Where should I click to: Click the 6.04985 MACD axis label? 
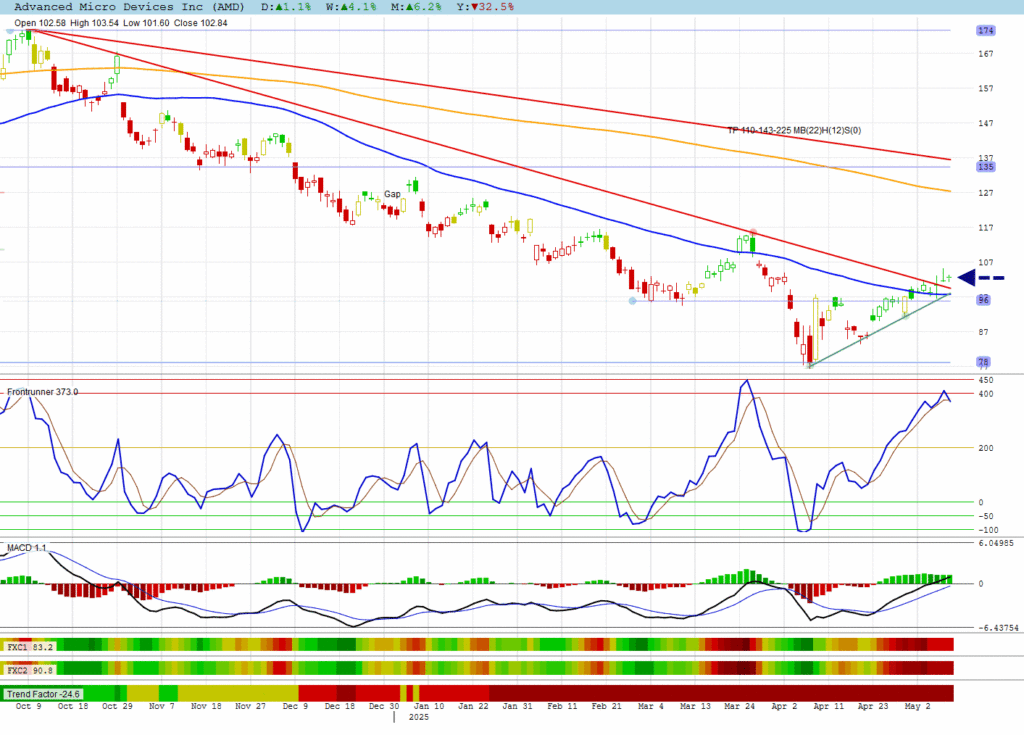(x=995, y=544)
